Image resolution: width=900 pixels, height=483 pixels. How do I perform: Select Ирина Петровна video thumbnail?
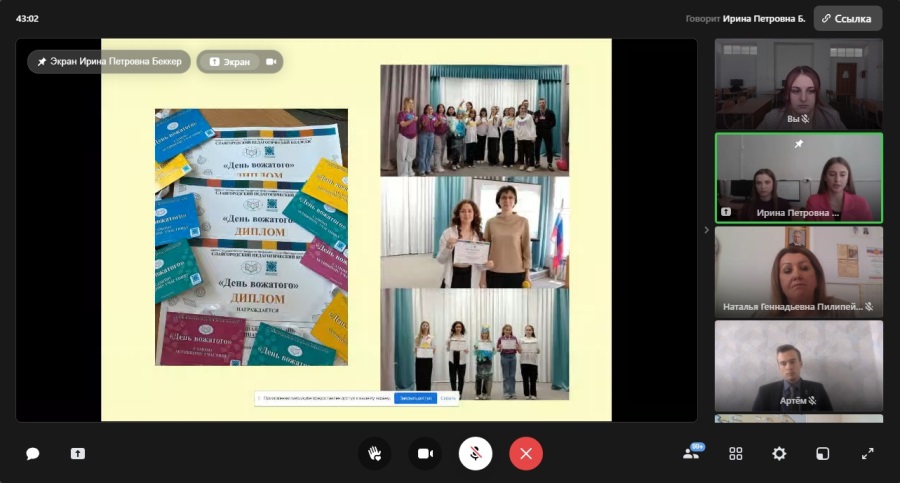(798, 177)
